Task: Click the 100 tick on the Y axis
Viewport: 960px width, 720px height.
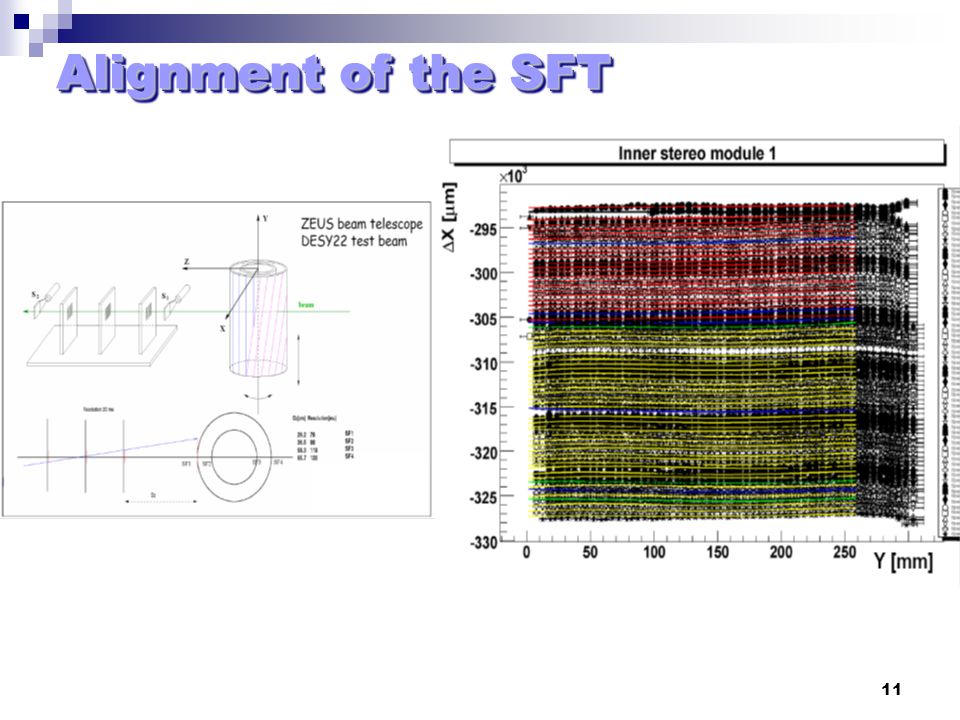Action: [x=654, y=552]
